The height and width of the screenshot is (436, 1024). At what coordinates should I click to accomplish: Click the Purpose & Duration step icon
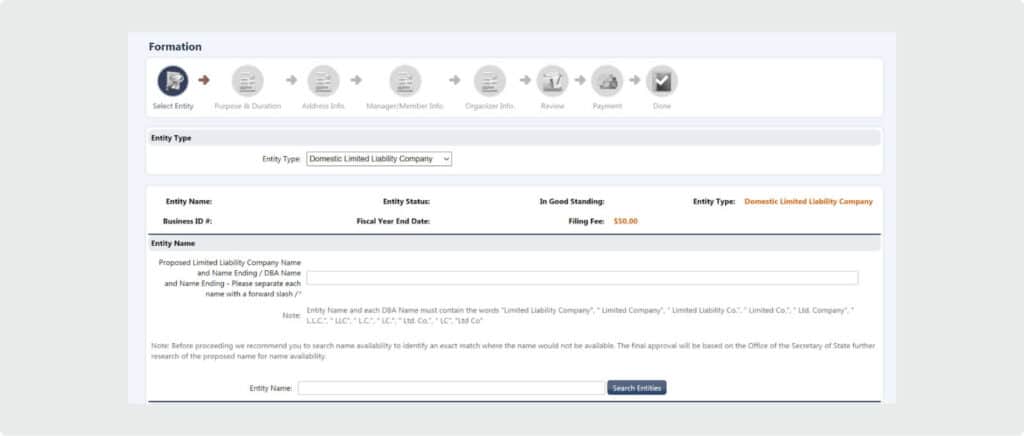[248, 81]
